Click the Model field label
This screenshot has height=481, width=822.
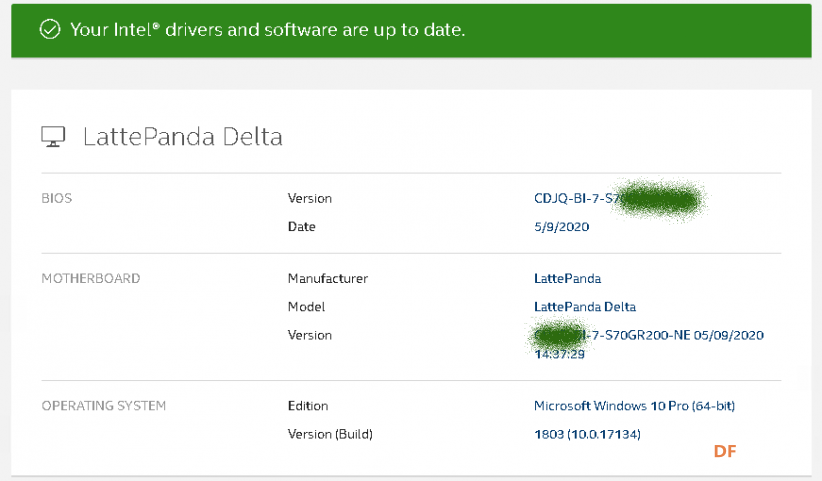point(306,307)
